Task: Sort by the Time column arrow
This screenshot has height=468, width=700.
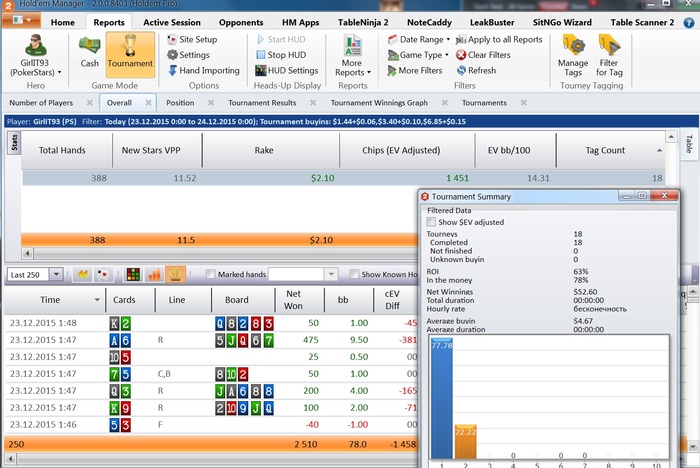Action: [x=97, y=300]
